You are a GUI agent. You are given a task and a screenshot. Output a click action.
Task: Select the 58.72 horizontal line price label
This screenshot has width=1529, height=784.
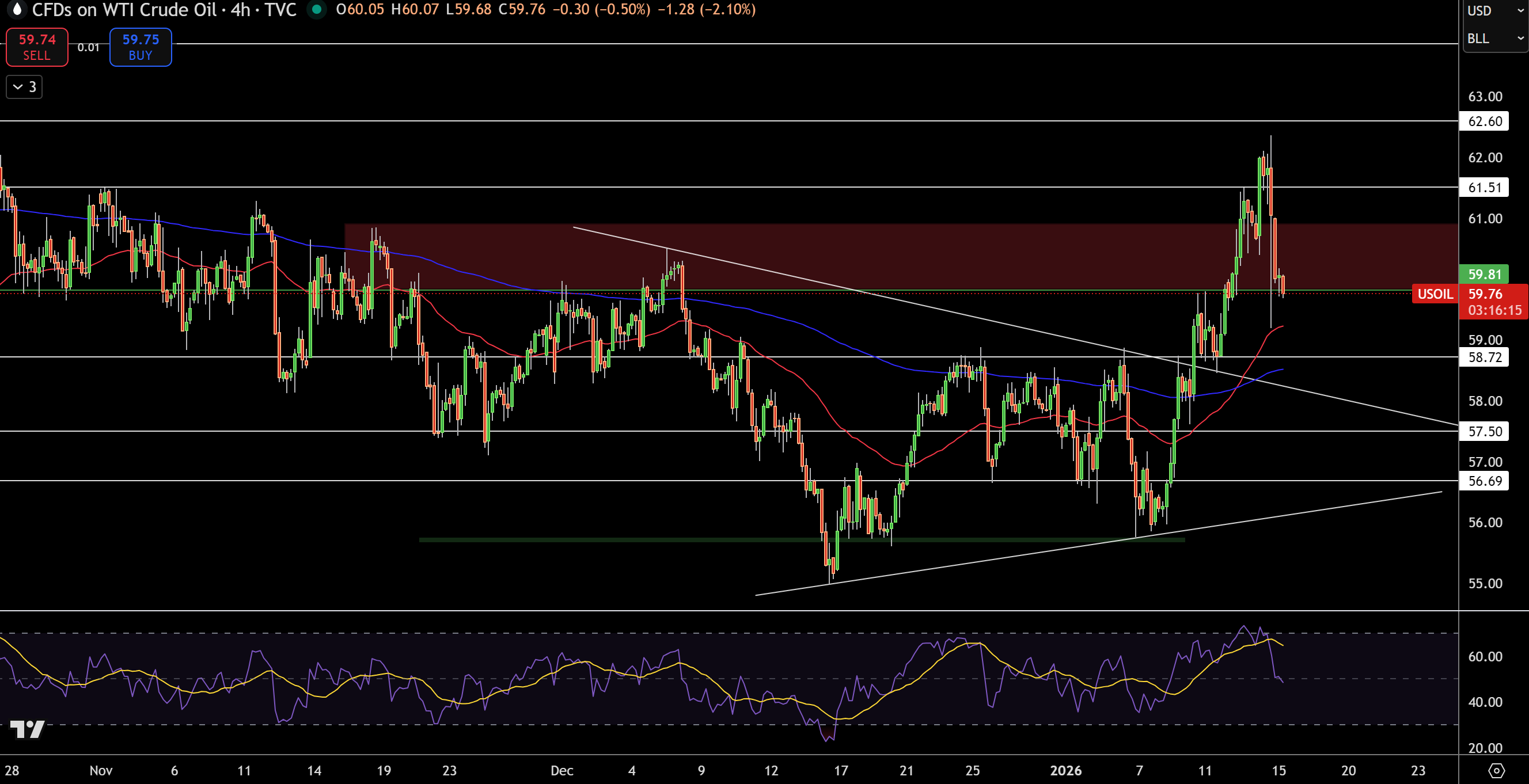(1484, 357)
